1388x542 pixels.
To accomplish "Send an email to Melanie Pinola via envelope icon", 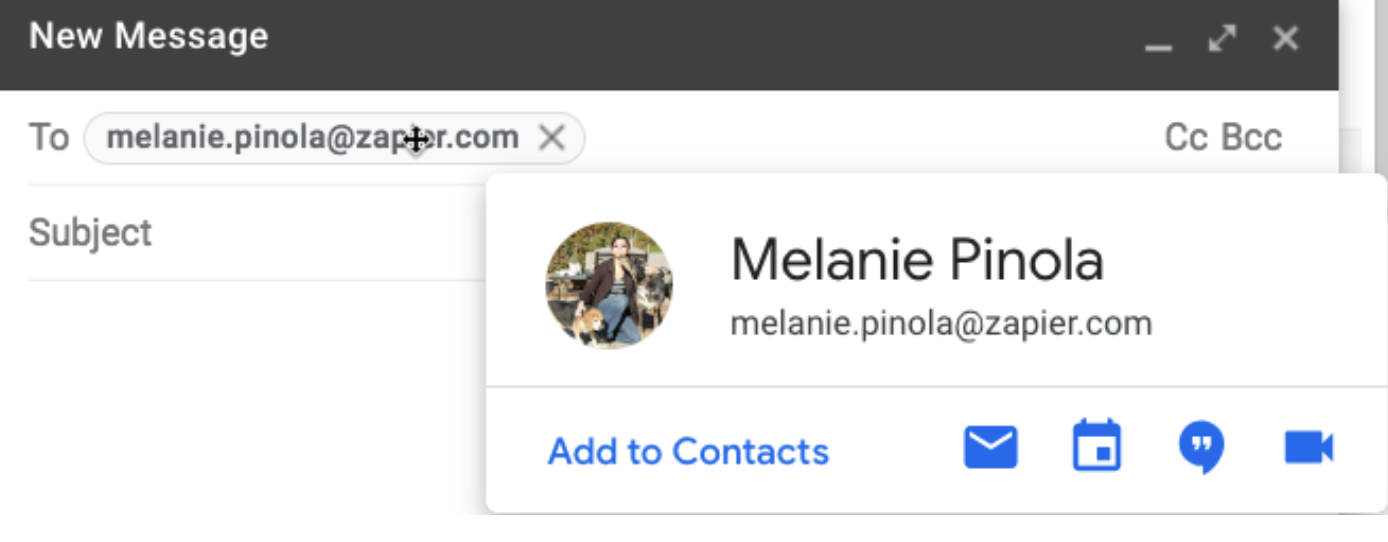I will point(990,448).
